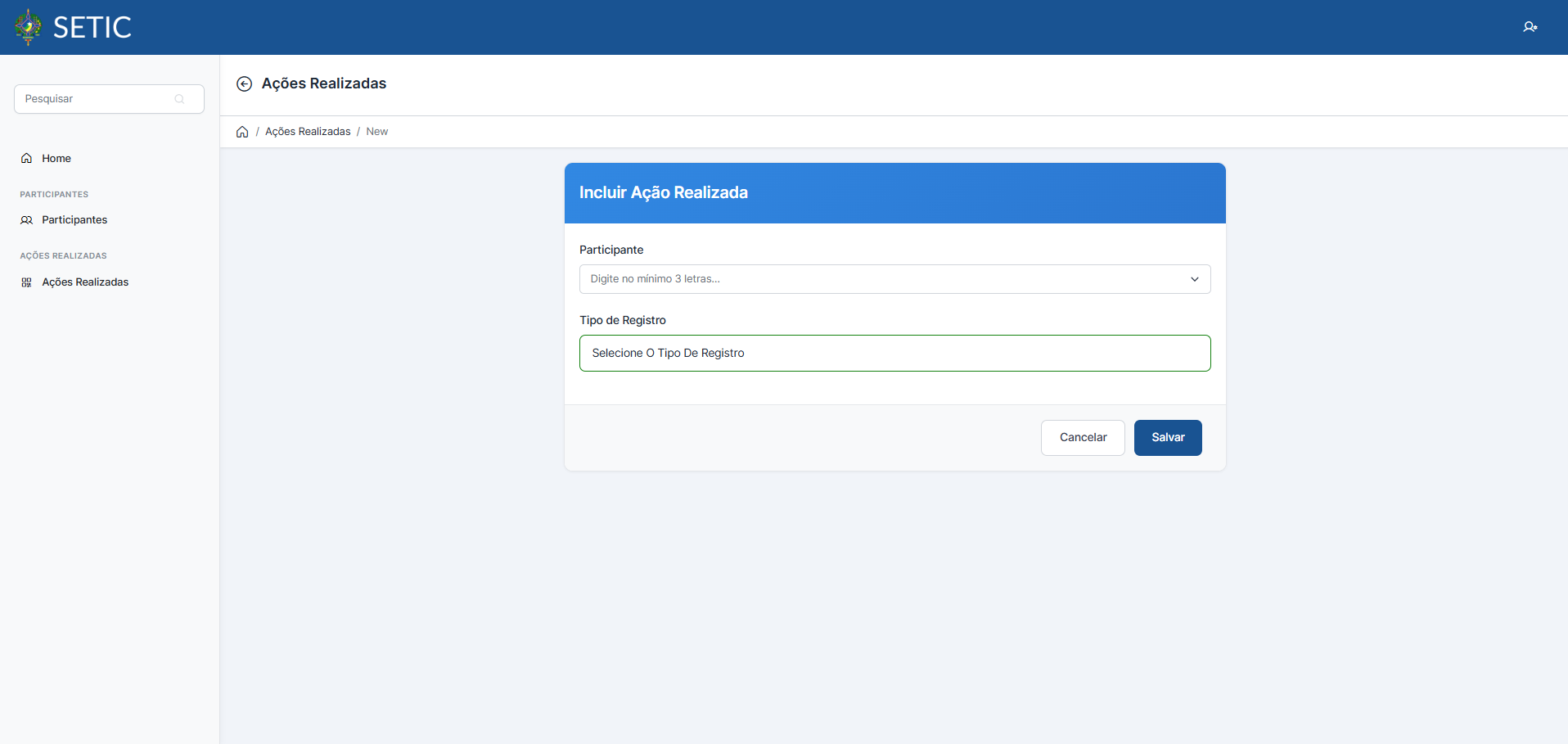
Task: Open Participantes in the sidebar menu
Action: tap(74, 220)
